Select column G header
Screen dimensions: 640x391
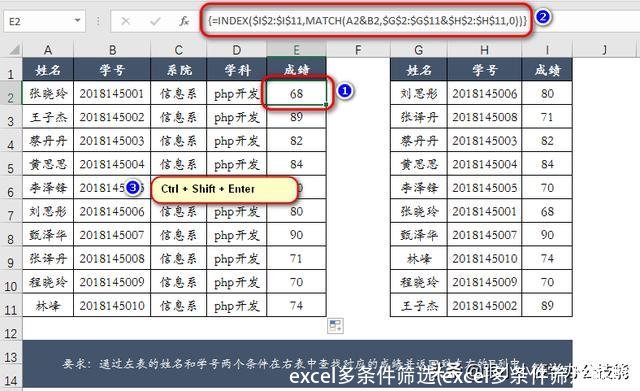(x=419, y=50)
